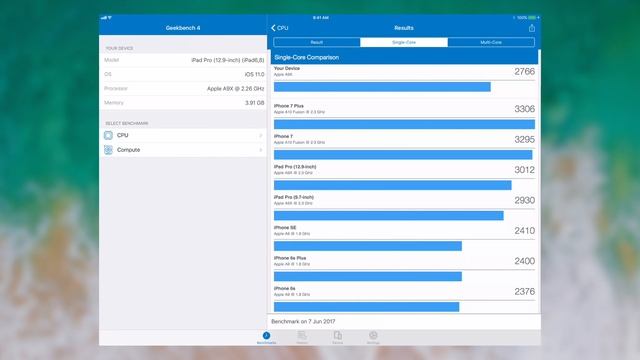Screen dimensions: 640x360
Task: Click the iPhone 6s Plus score 2400
Action: (524, 261)
